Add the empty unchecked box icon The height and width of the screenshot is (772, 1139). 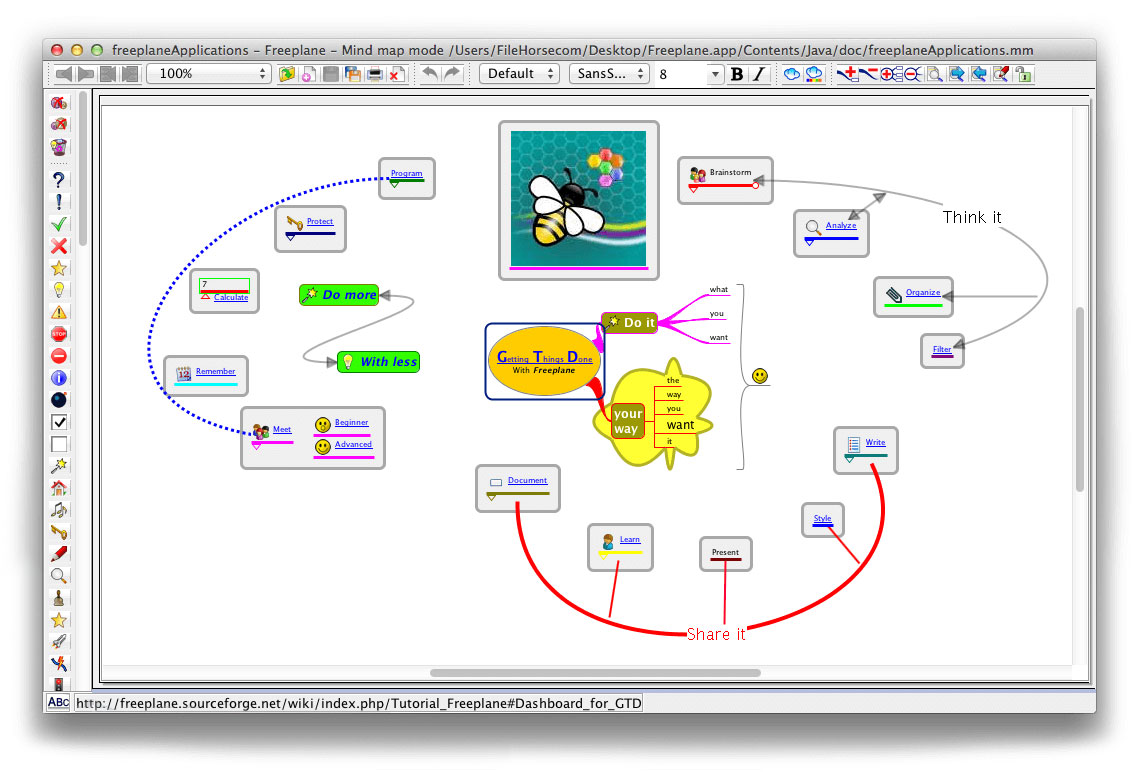point(59,444)
